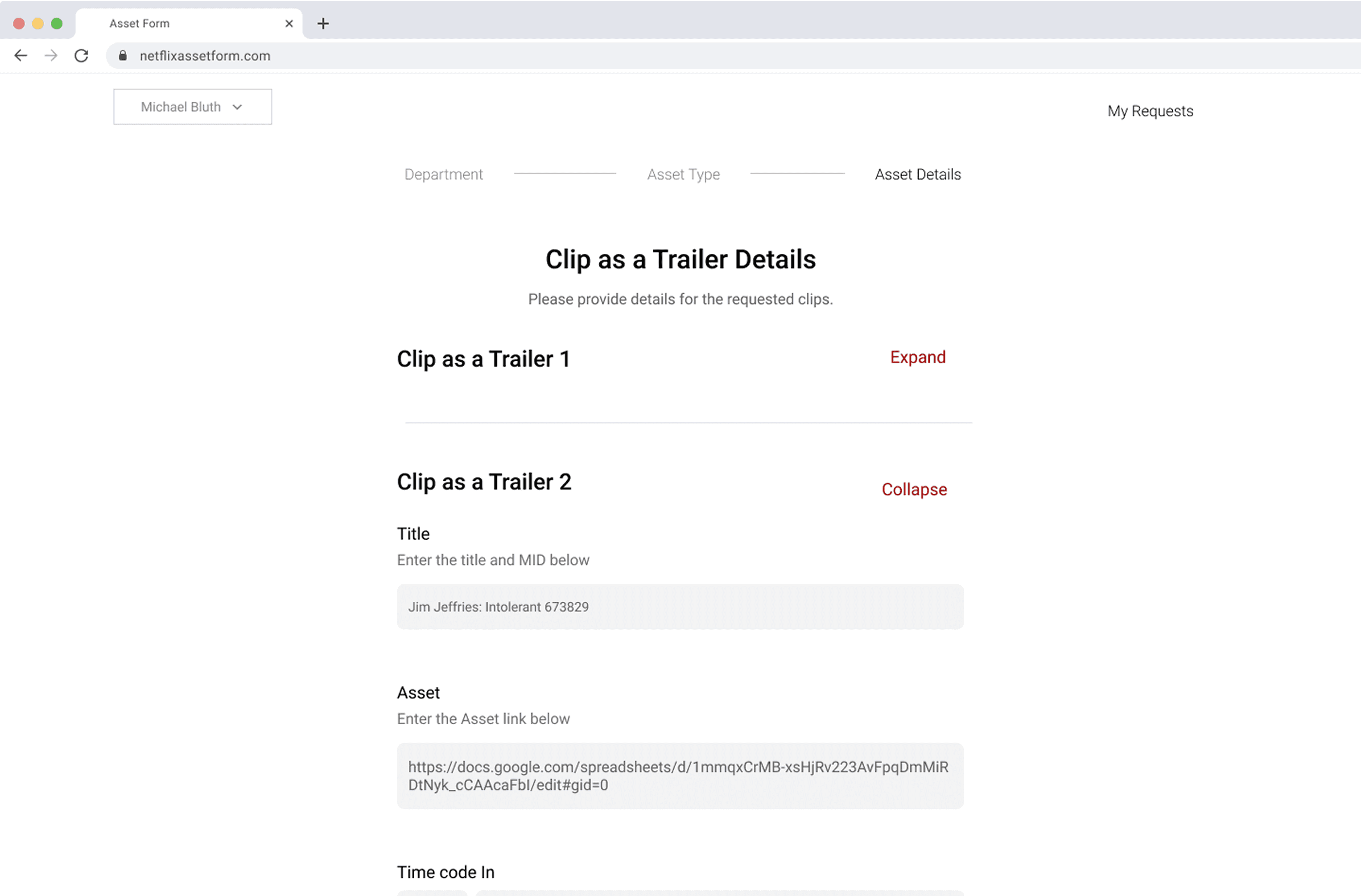Image resolution: width=1361 pixels, height=896 pixels.
Task: Open a new tab with the plus icon
Action: pos(323,24)
